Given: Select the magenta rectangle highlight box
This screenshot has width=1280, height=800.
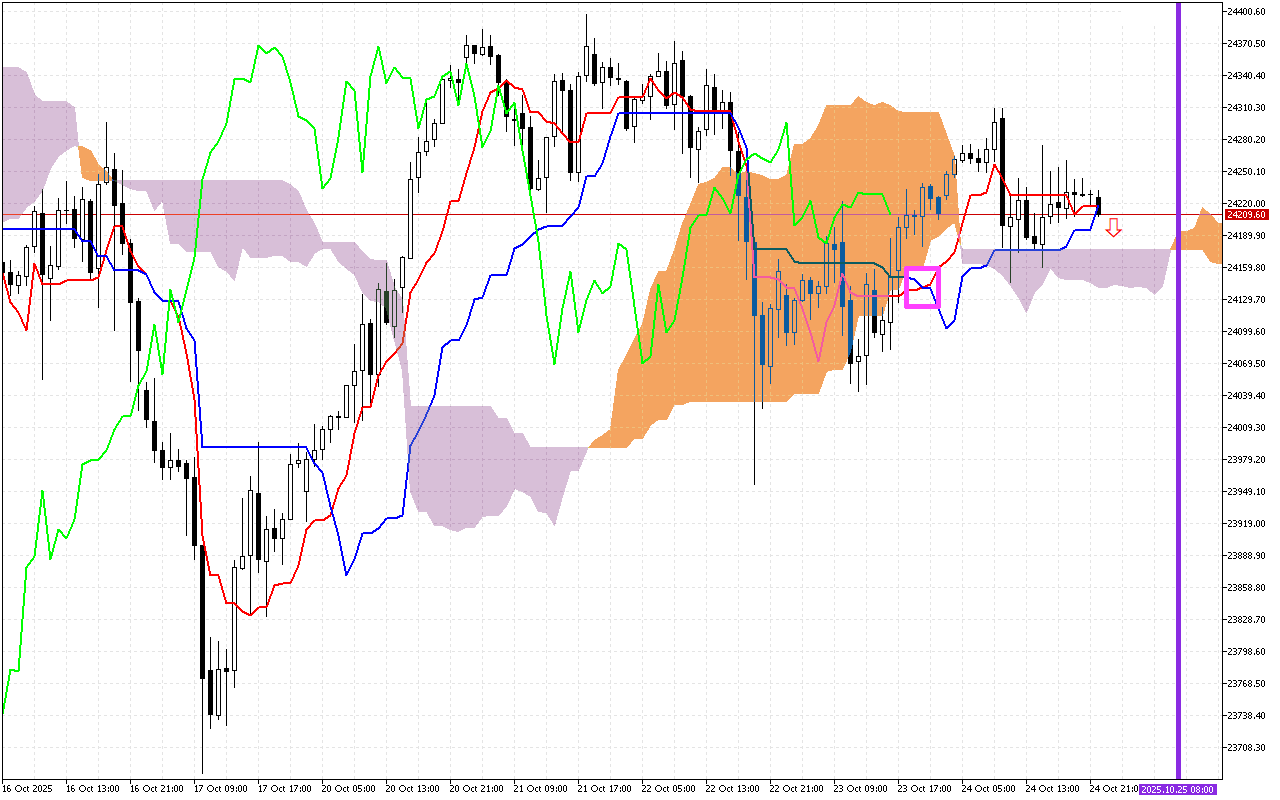Looking at the screenshot, I should click(x=922, y=287).
